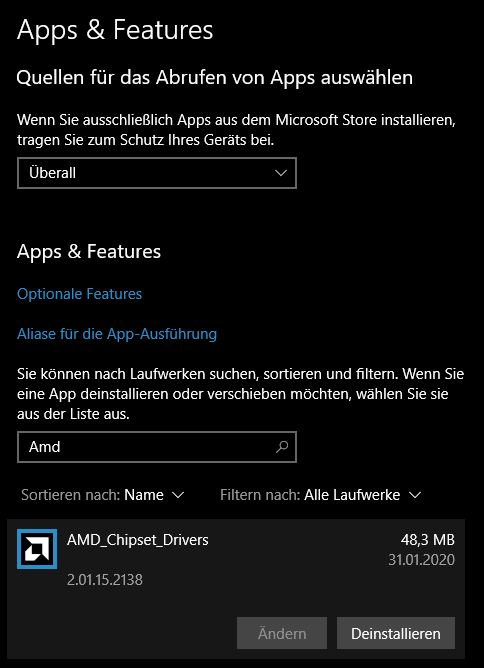The height and width of the screenshot is (668, 484).
Task: Open the Optionale Features link
Action: [79, 294]
